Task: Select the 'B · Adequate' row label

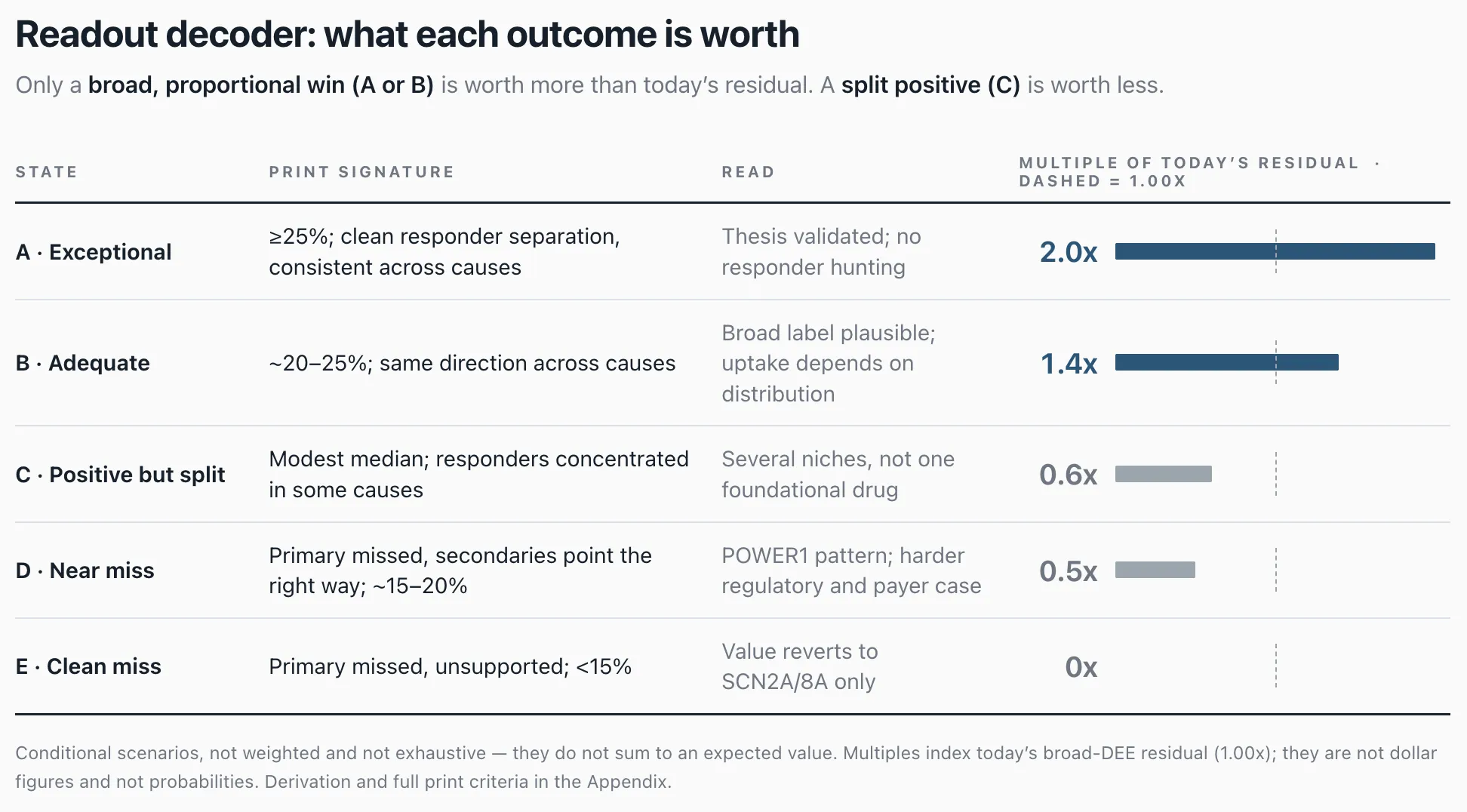Action: (x=83, y=363)
